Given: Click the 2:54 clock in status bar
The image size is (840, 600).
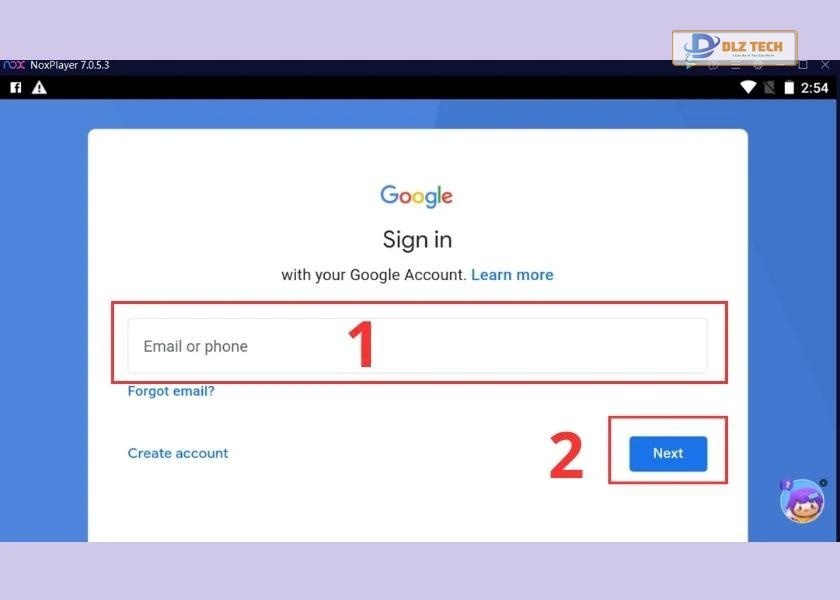Looking at the screenshot, I should [x=814, y=88].
